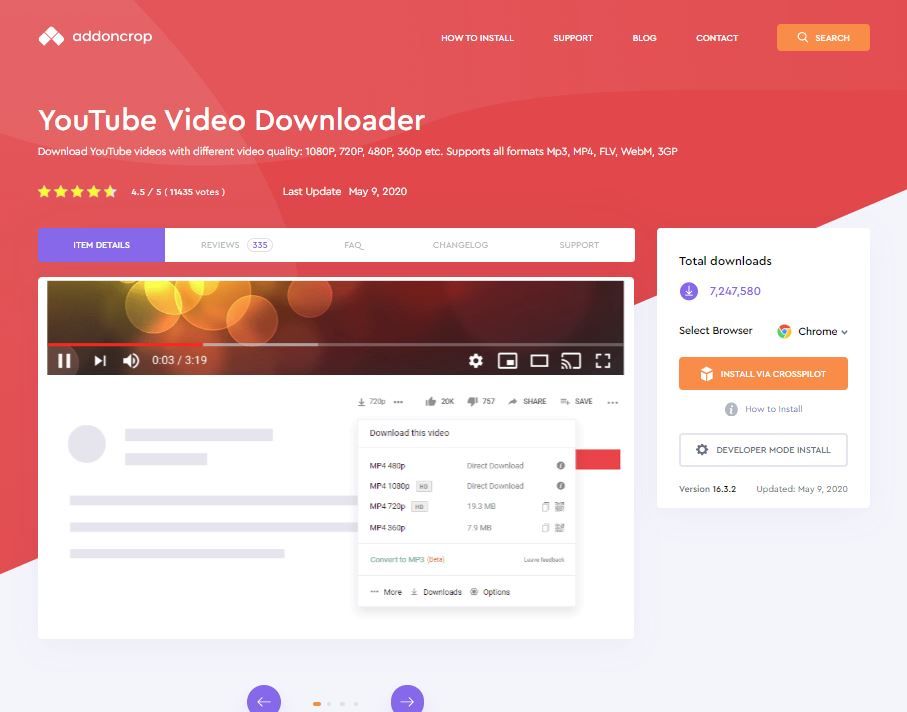This screenshot has height=712, width=907.
Task: Open Options in download popup
Action: coord(491,592)
